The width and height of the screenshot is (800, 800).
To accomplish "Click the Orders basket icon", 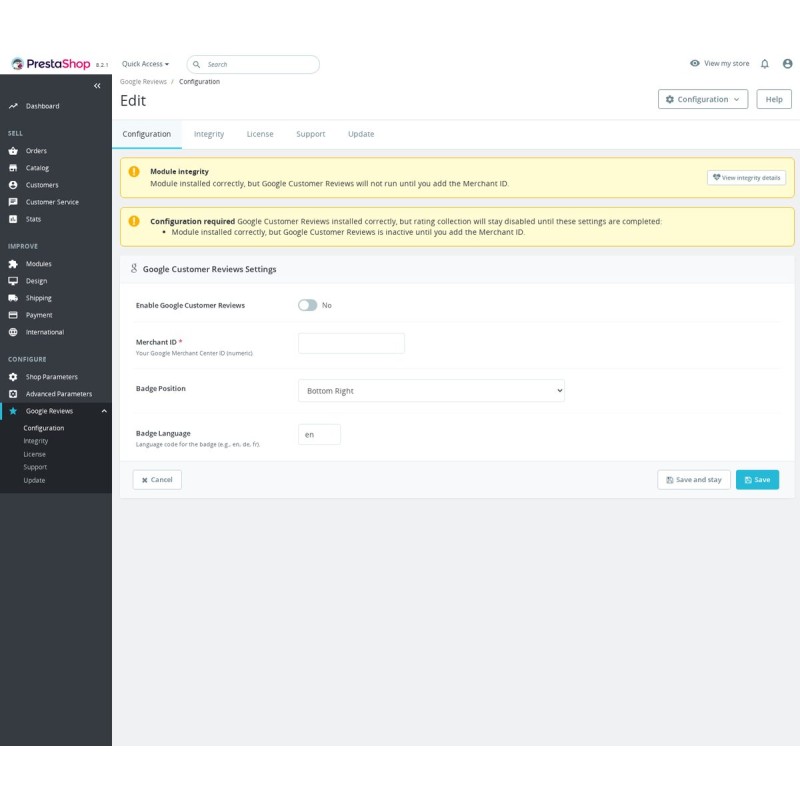I will 13,151.
